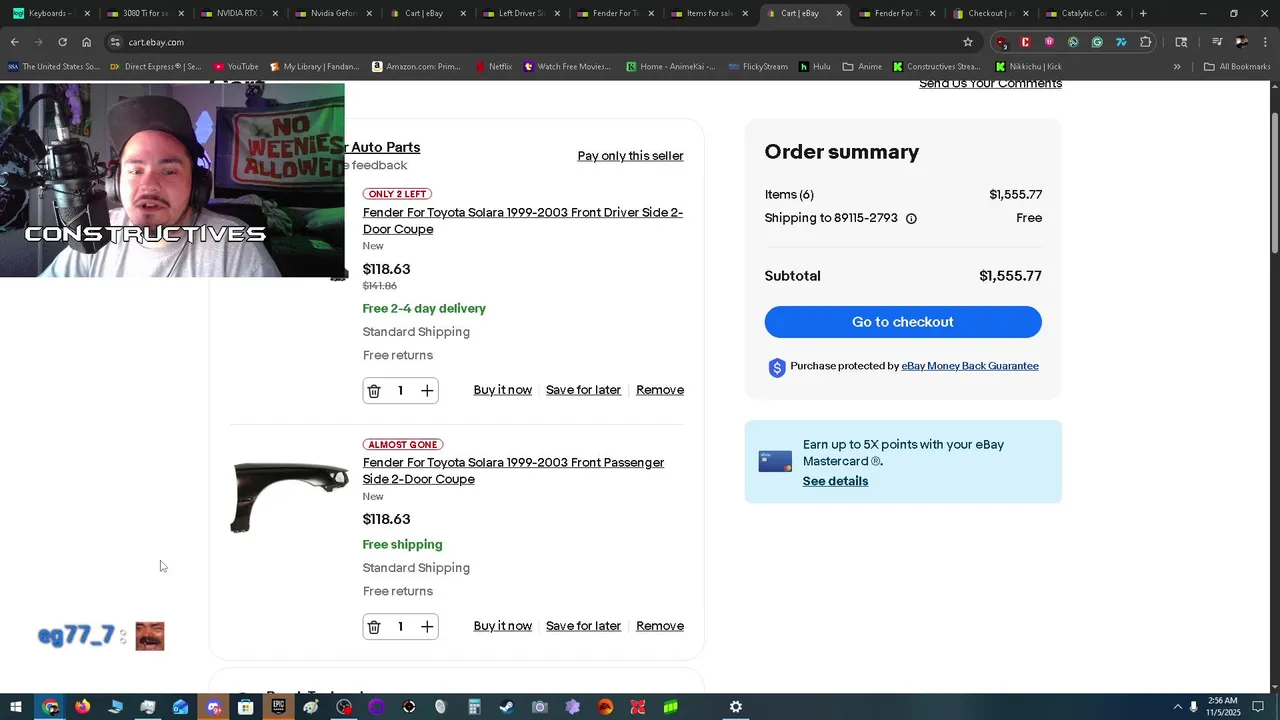The image size is (1280, 720).
Task: Open the All Bookmarks folder
Action: tap(1237, 67)
